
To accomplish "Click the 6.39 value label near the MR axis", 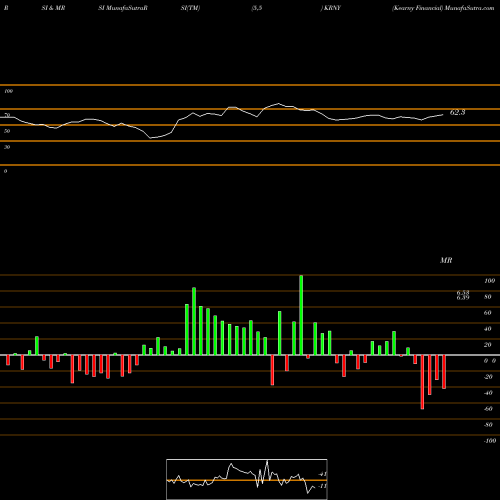I will tap(463, 298).
